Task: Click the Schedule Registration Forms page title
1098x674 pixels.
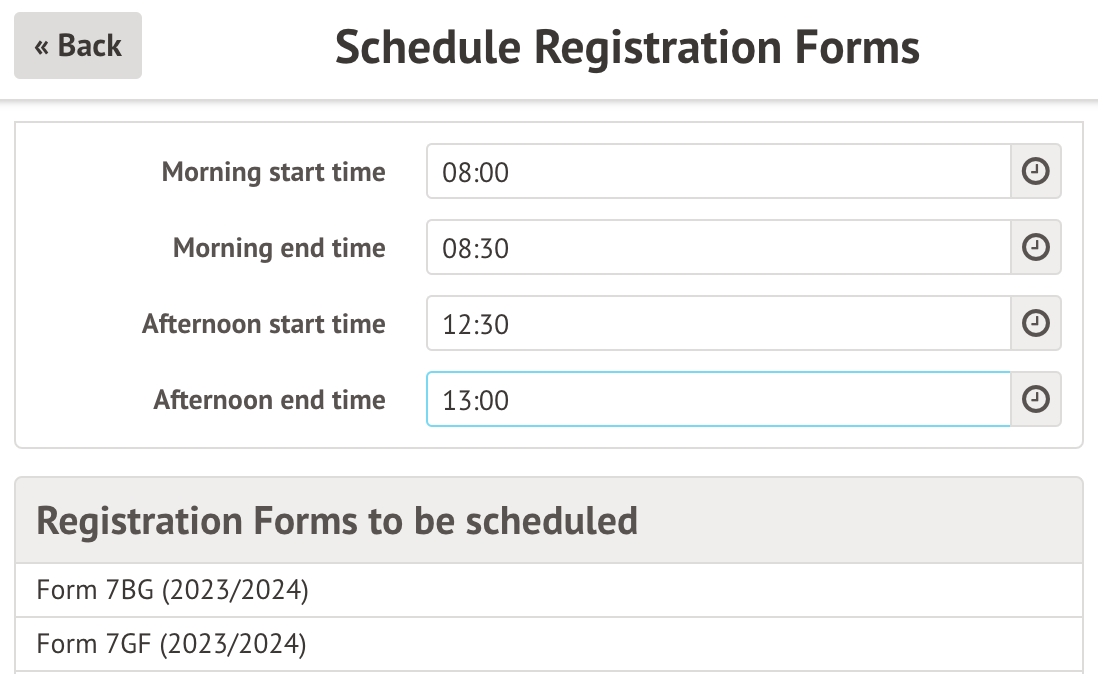Action: pyautogui.click(x=627, y=46)
